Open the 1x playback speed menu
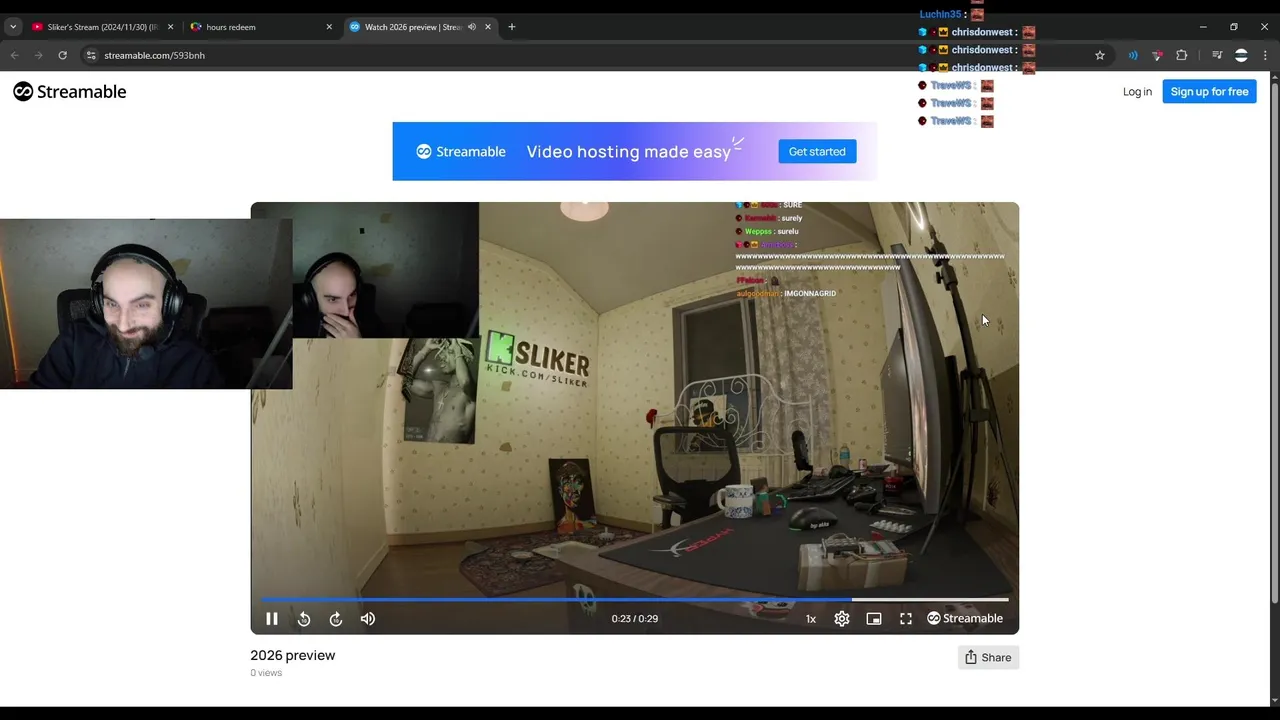1280x720 pixels. [x=811, y=619]
